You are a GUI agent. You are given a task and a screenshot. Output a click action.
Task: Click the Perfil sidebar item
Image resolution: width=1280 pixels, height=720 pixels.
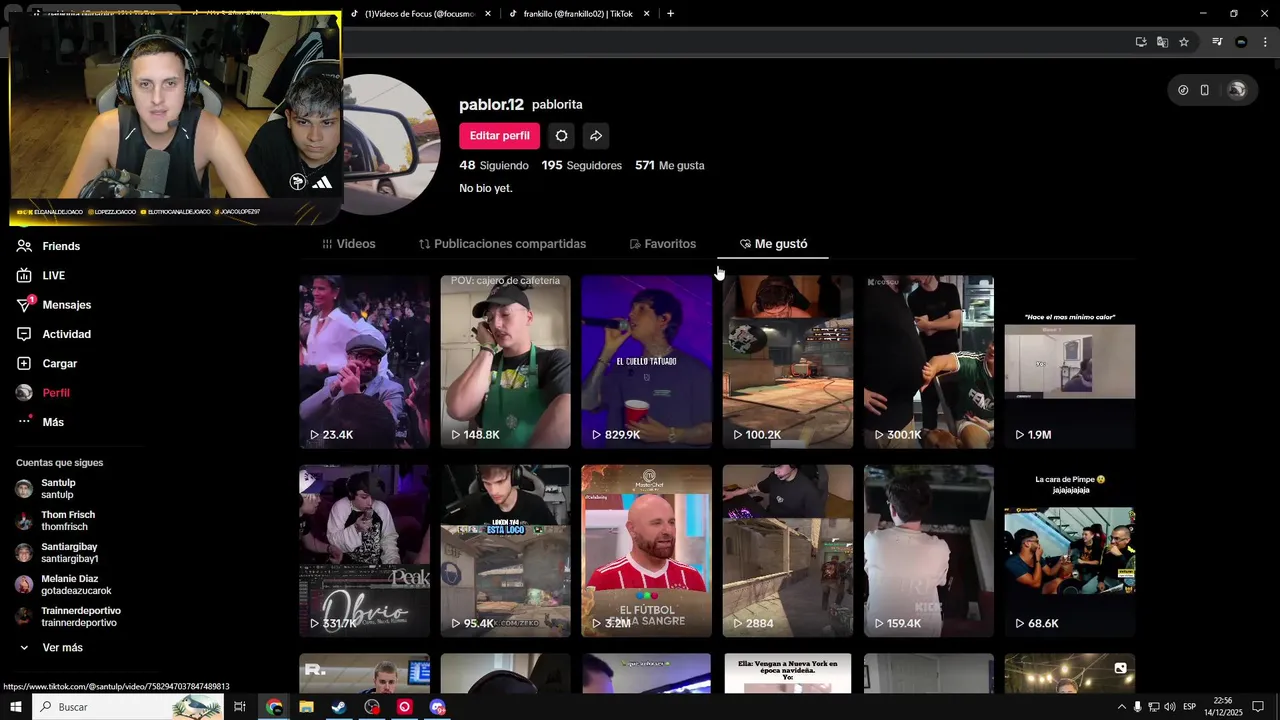[55, 393]
